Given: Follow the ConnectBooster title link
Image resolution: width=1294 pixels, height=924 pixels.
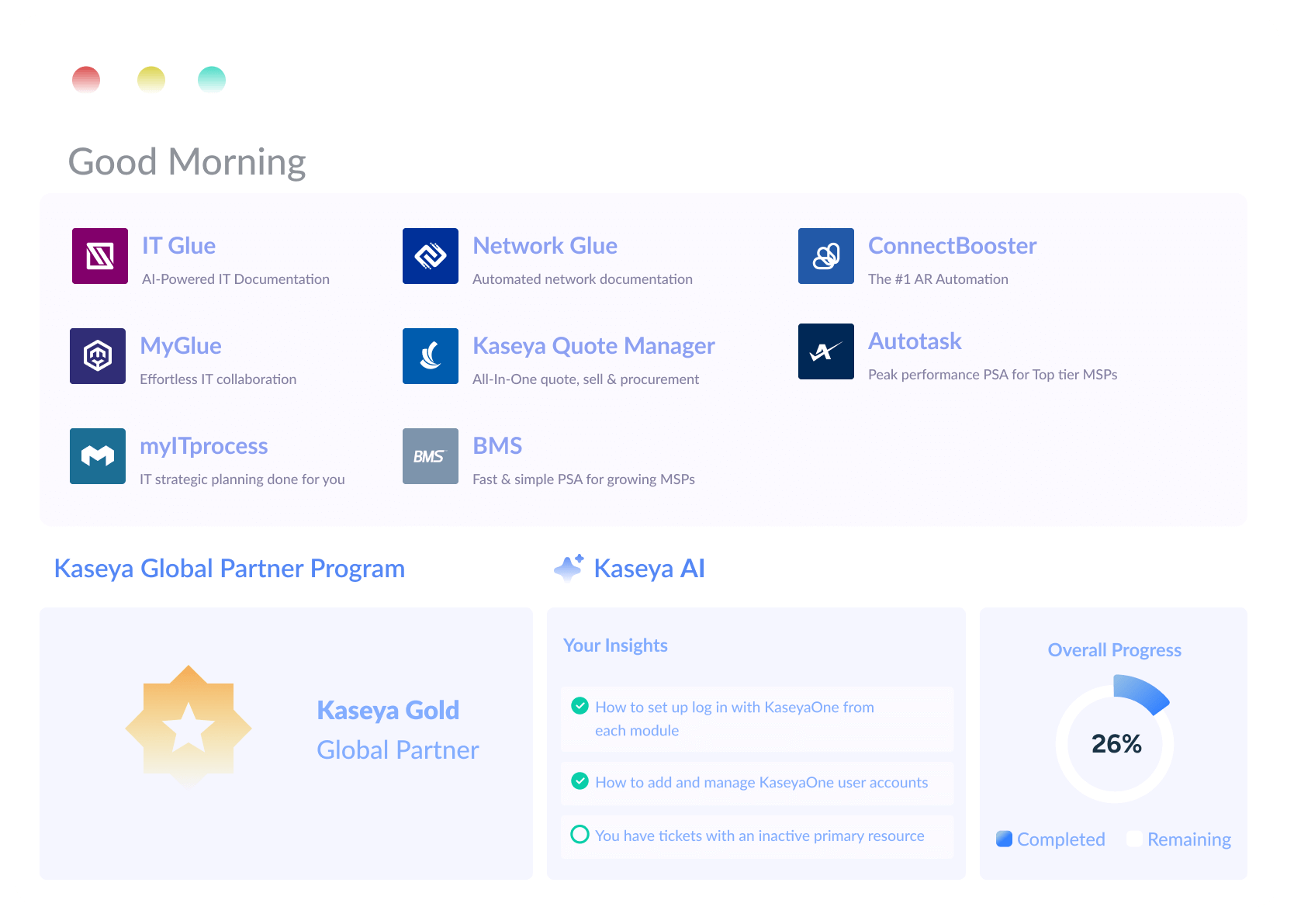Looking at the screenshot, I should (x=952, y=246).
